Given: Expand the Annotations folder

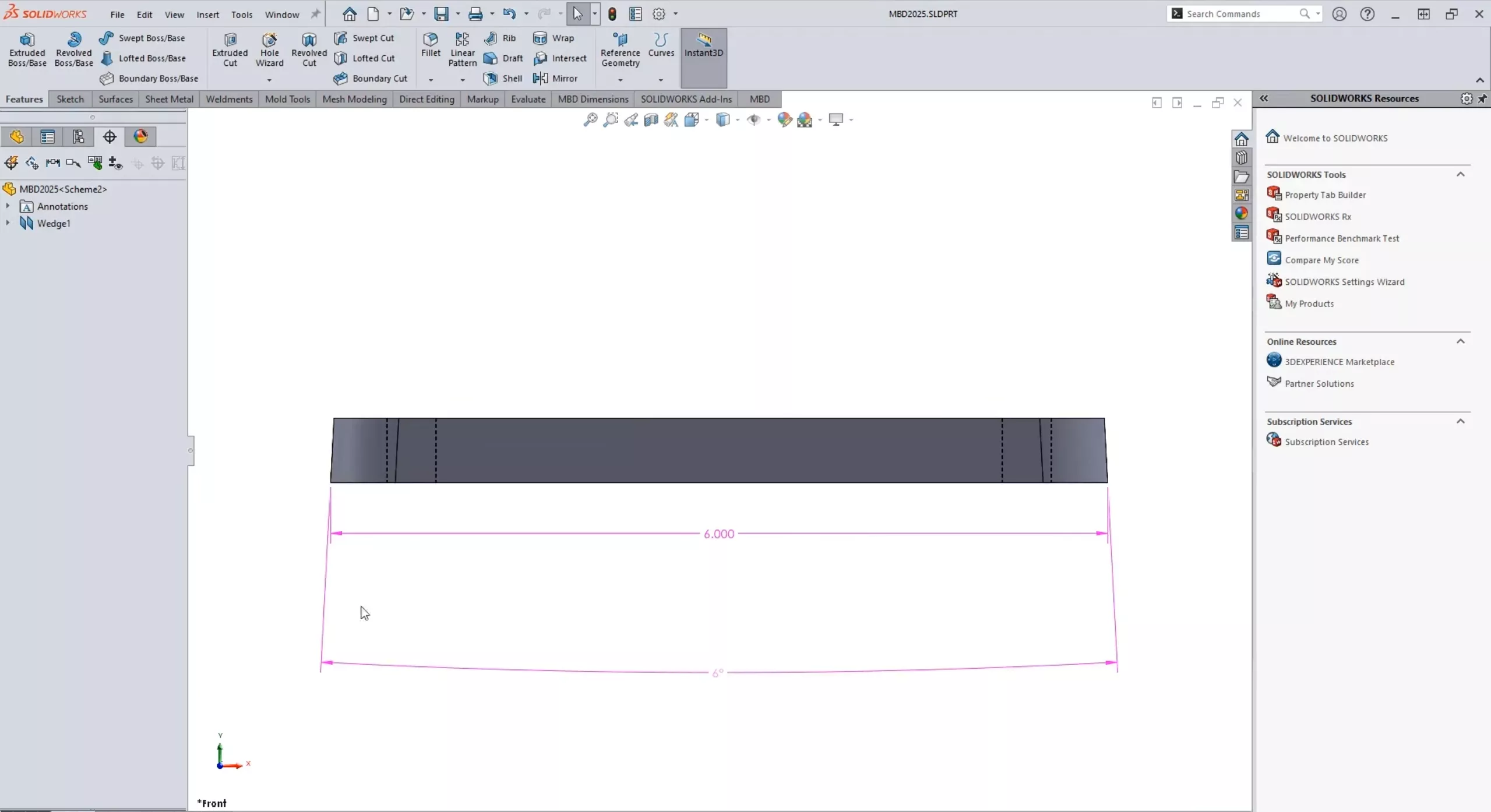Looking at the screenshot, I should tap(9, 206).
